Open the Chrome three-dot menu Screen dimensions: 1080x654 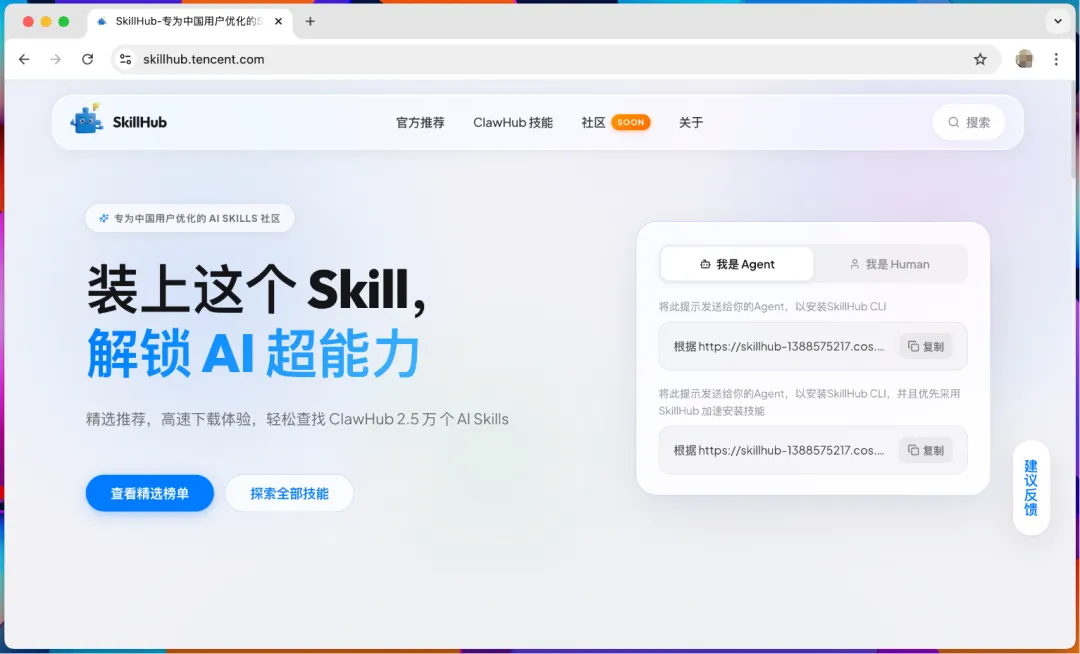click(1056, 59)
